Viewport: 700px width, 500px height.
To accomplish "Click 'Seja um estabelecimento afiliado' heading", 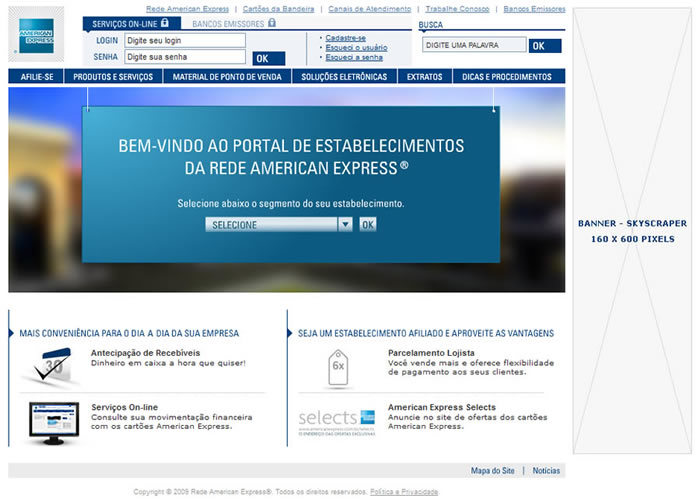I will [x=426, y=333].
